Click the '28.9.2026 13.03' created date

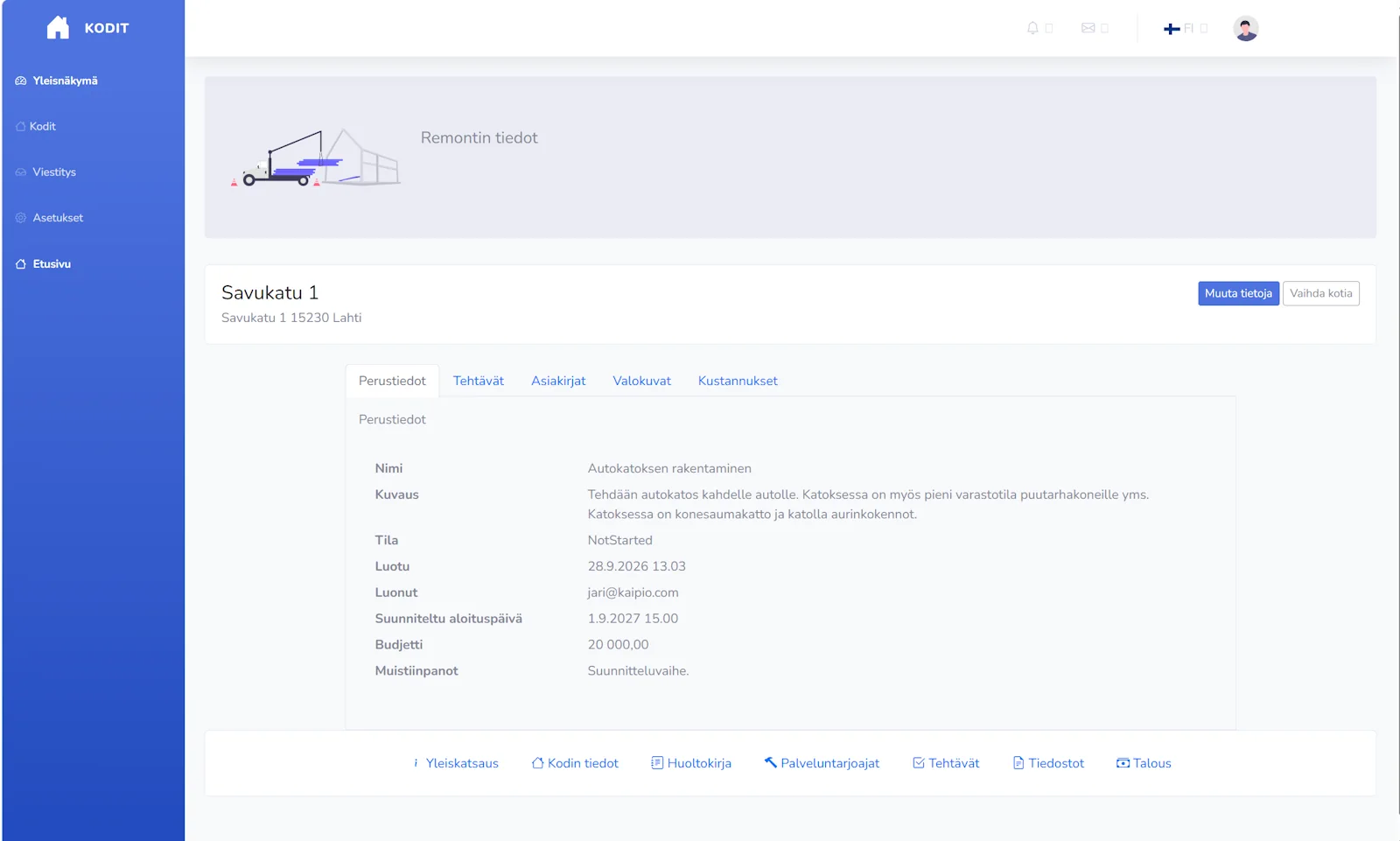pos(636,566)
